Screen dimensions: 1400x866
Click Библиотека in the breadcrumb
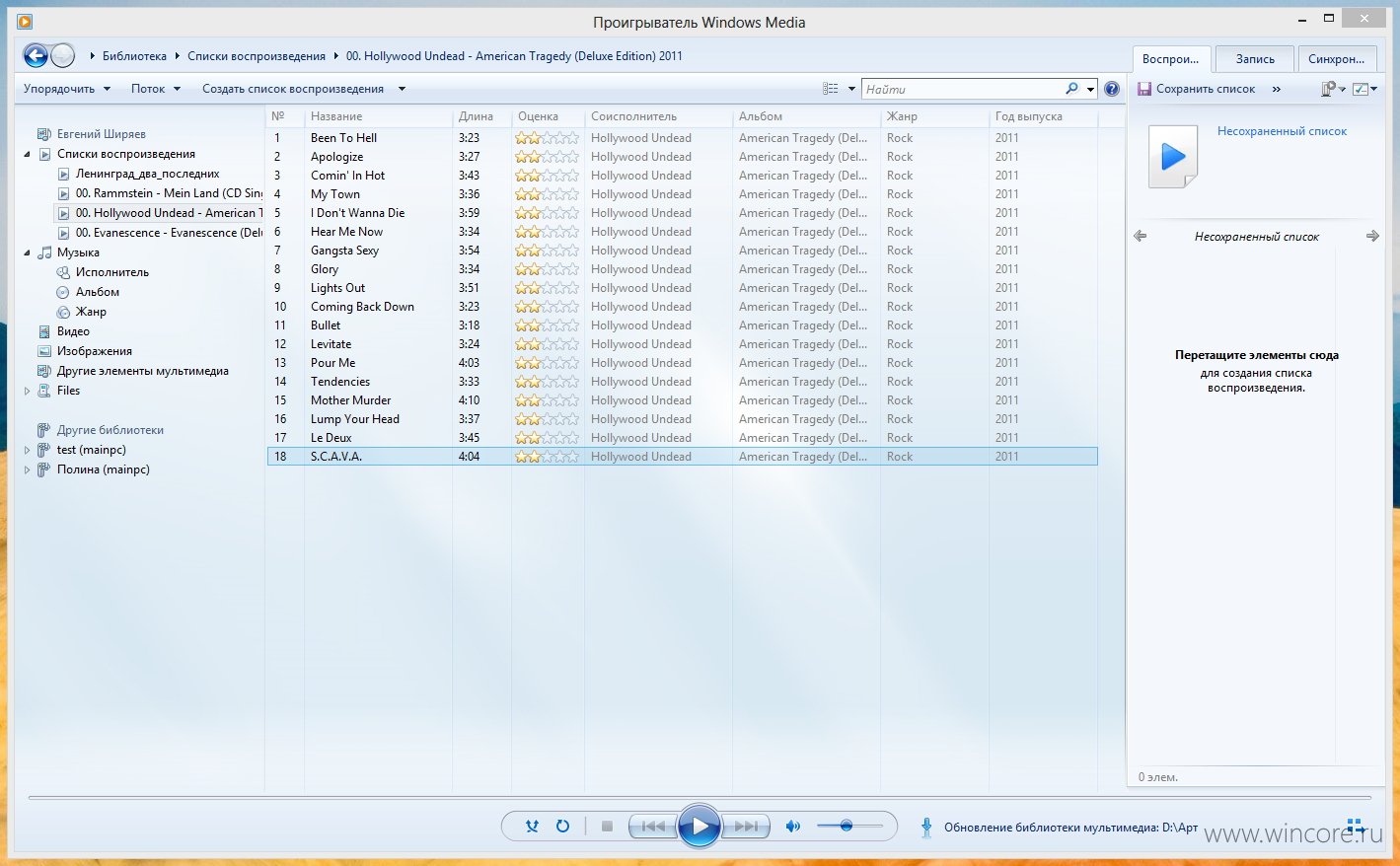134,56
